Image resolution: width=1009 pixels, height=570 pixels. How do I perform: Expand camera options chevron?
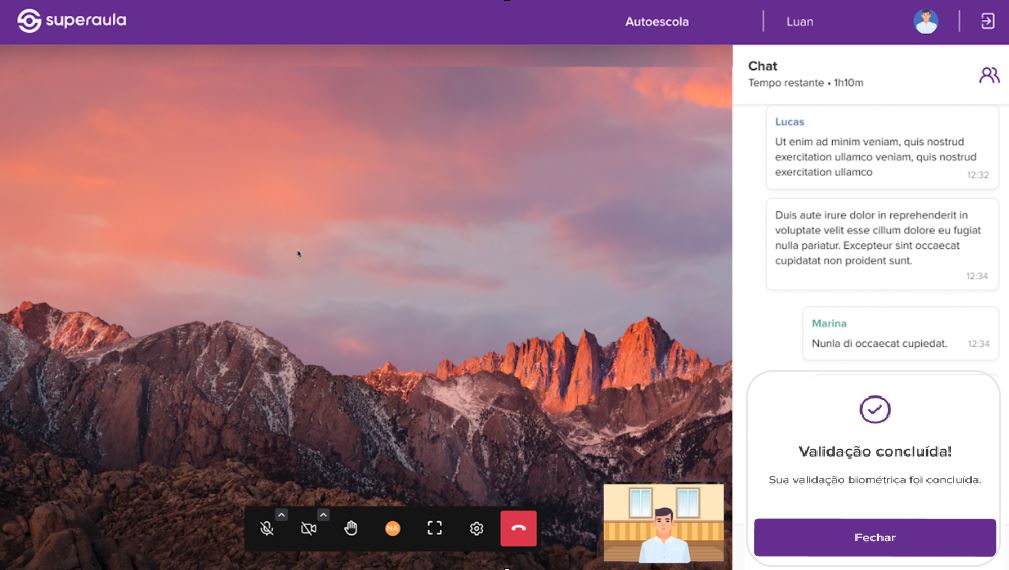[x=323, y=515]
